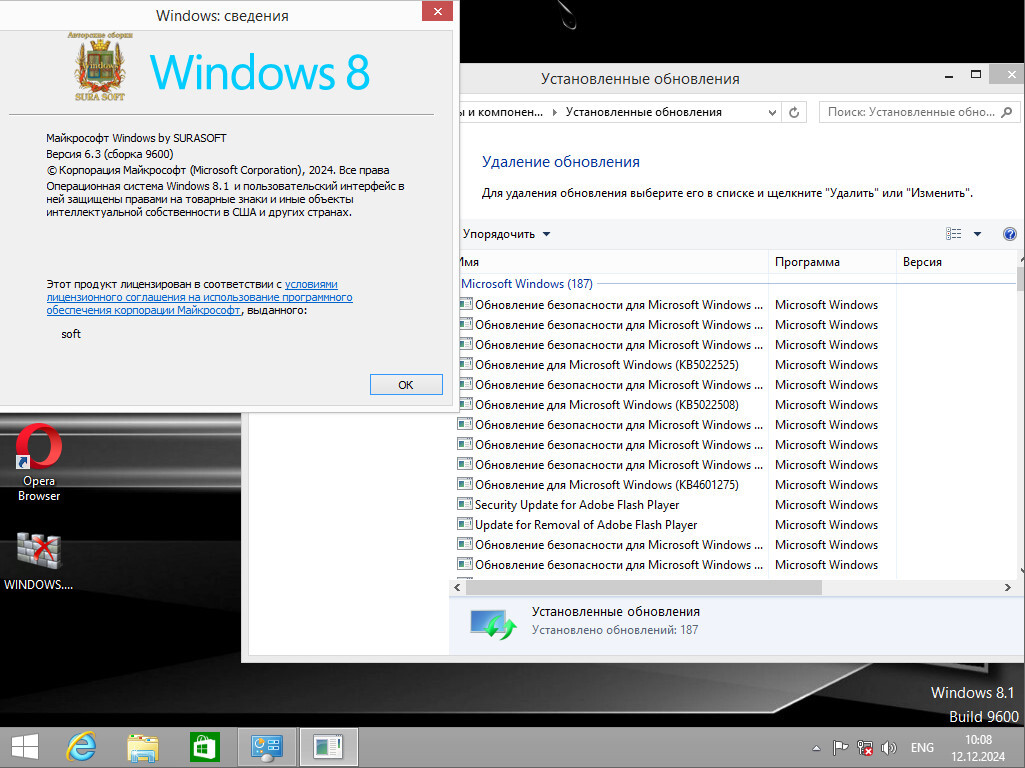
Task: Refresh the Установленные обновления address bar
Action: (x=794, y=112)
